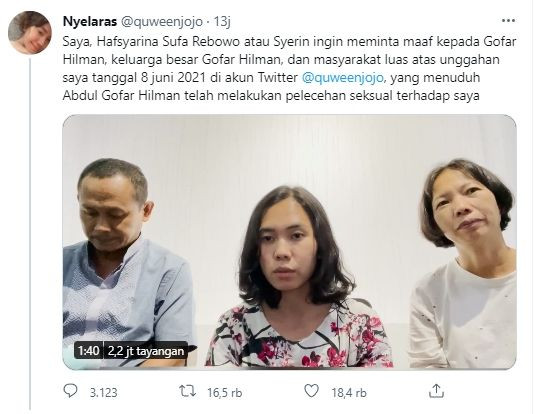
Task: Click the vertical thread line below avatar
Action: 30,234
